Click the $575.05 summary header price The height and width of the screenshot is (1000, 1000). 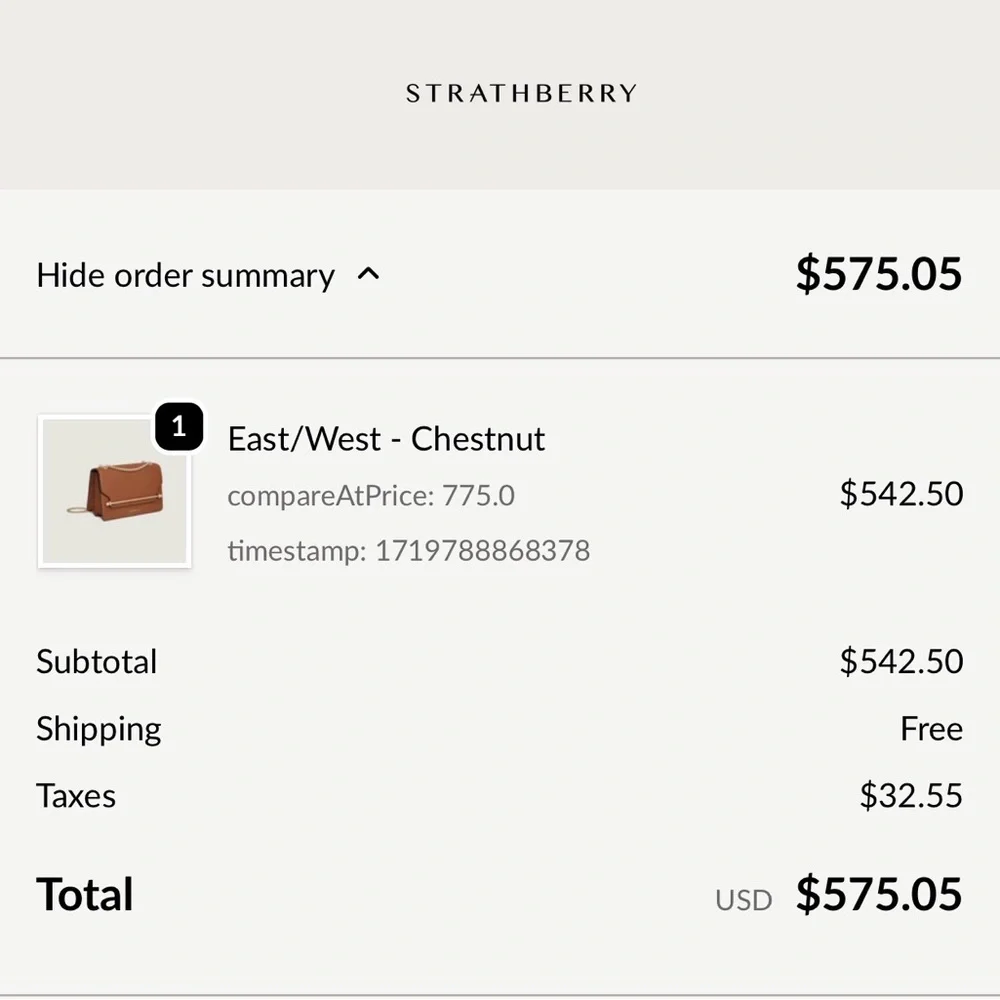pos(878,273)
